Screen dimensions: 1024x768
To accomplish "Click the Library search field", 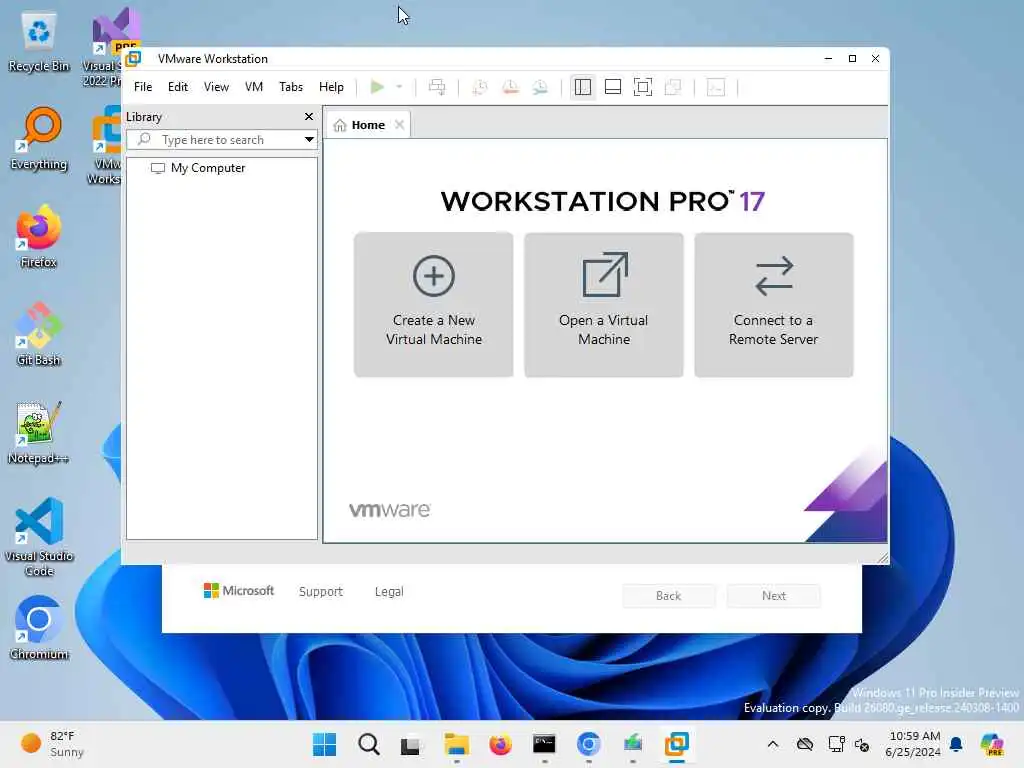I will tap(221, 140).
